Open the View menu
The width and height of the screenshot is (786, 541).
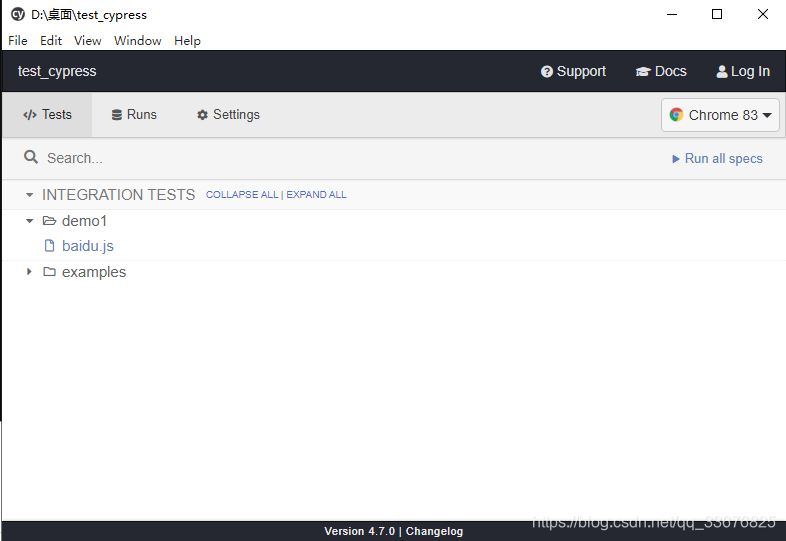pos(87,41)
